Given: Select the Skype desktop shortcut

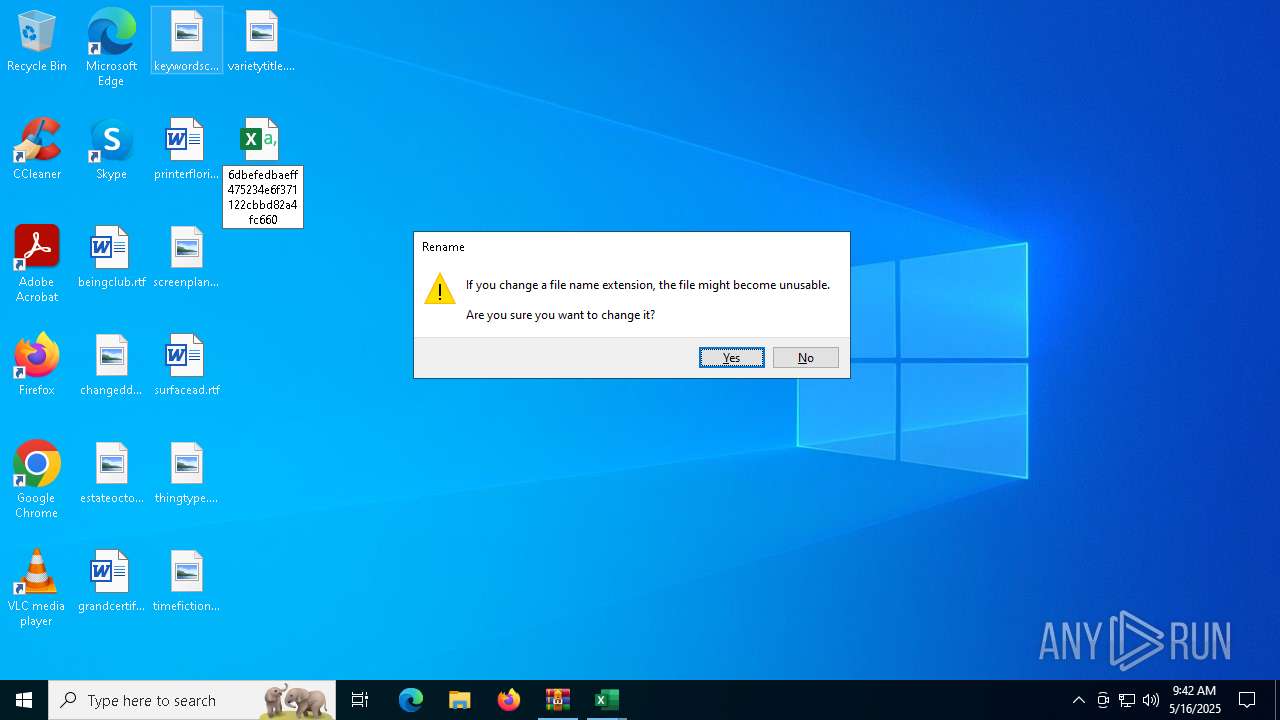Looking at the screenshot, I should coord(111,149).
